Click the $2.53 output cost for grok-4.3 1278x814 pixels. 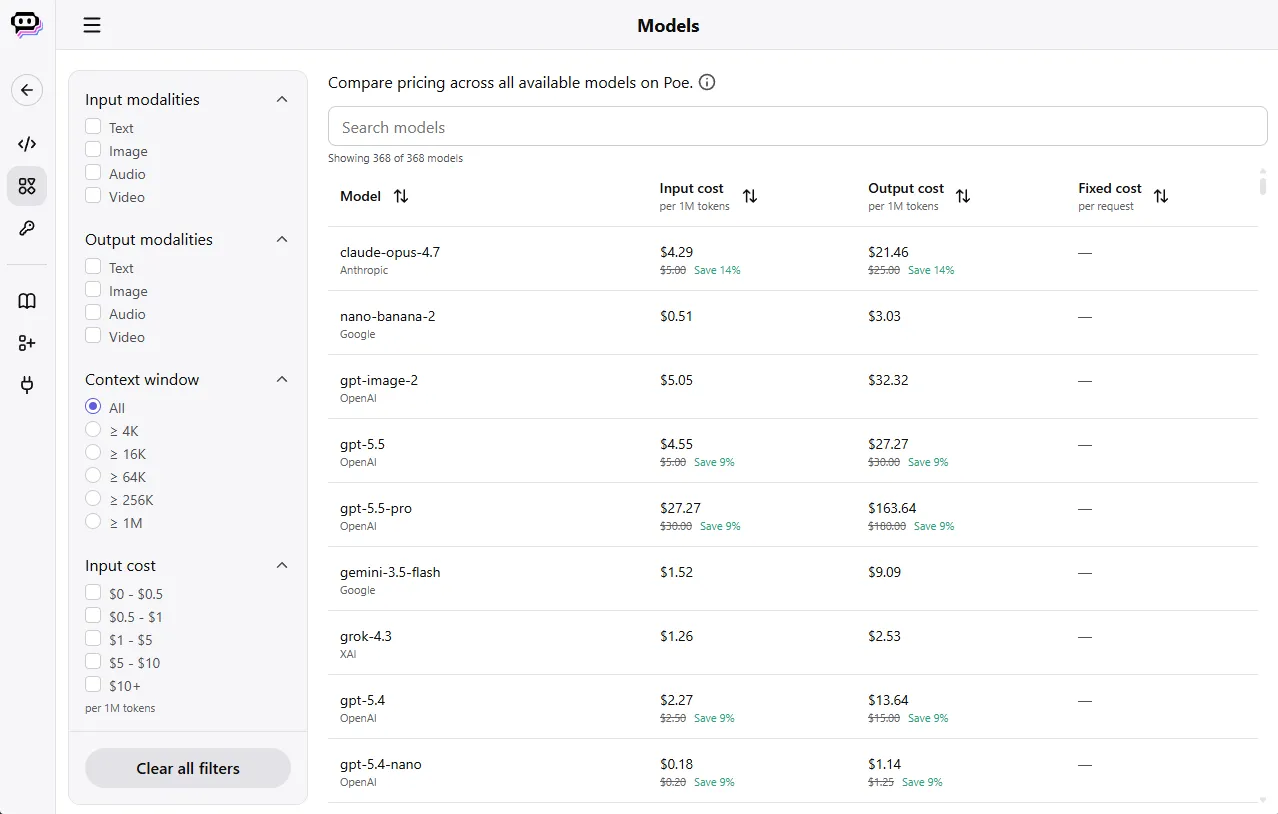click(884, 636)
